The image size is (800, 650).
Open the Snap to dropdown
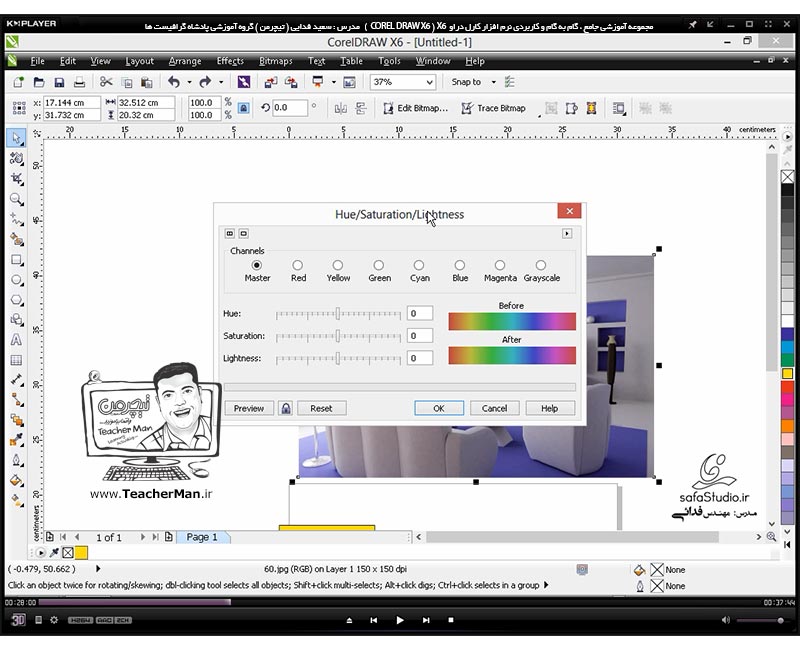pos(493,82)
